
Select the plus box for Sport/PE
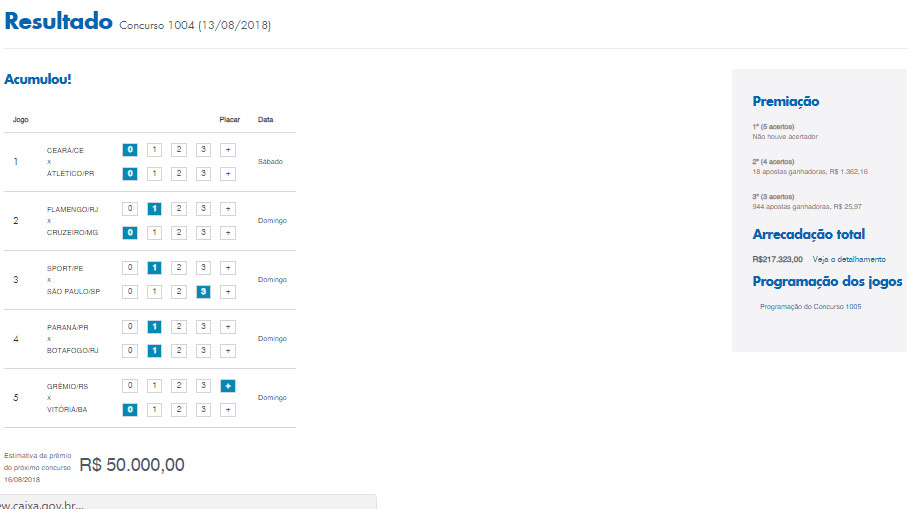(x=228, y=268)
